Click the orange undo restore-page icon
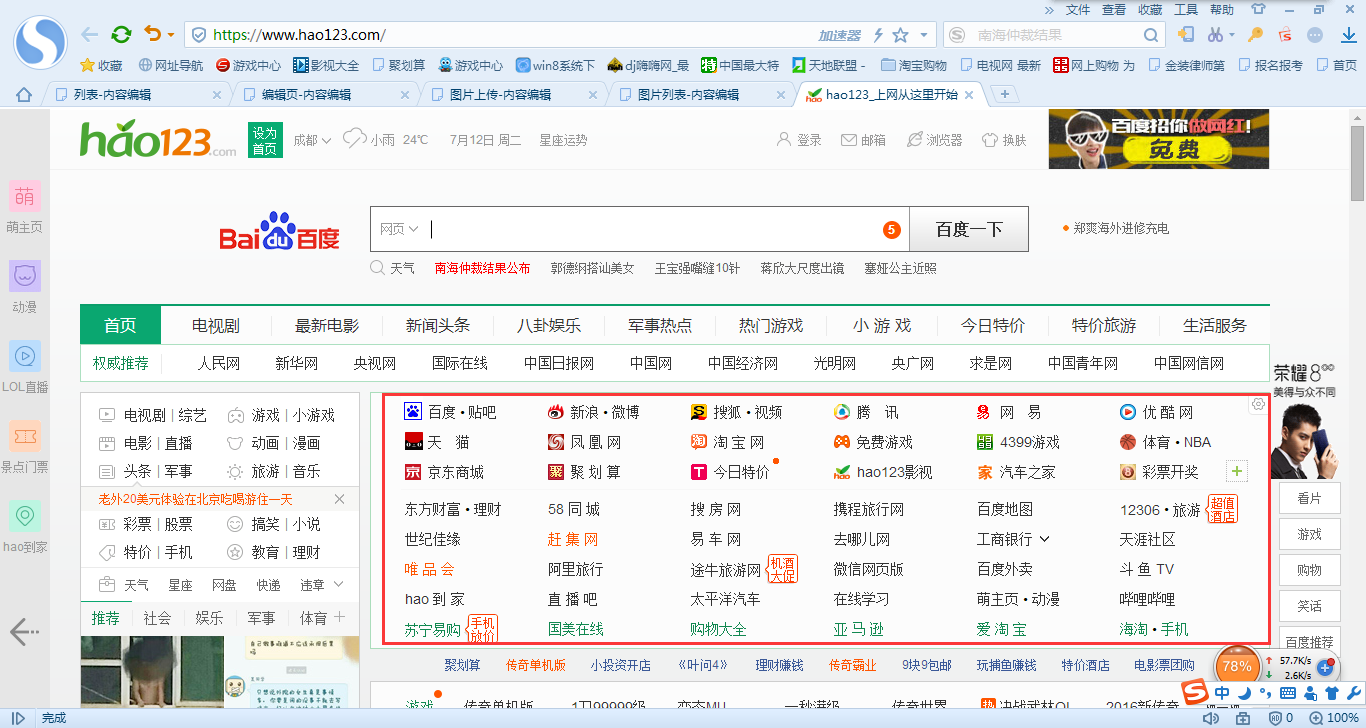Image resolution: width=1366 pixels, height=728 pixels. 152,35
